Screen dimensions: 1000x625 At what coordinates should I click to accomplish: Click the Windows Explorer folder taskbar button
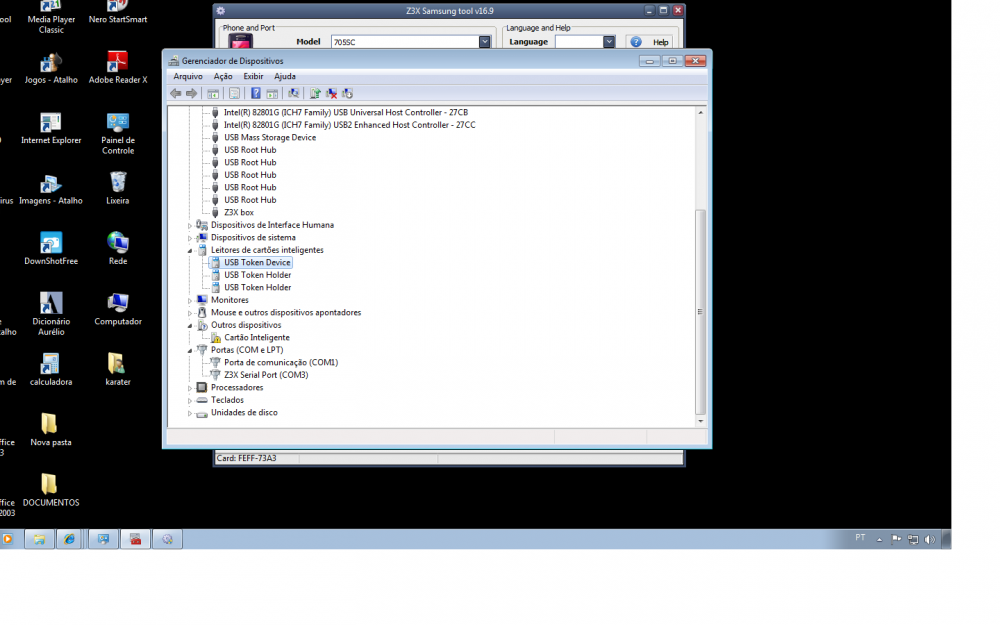tap(39, 540)
